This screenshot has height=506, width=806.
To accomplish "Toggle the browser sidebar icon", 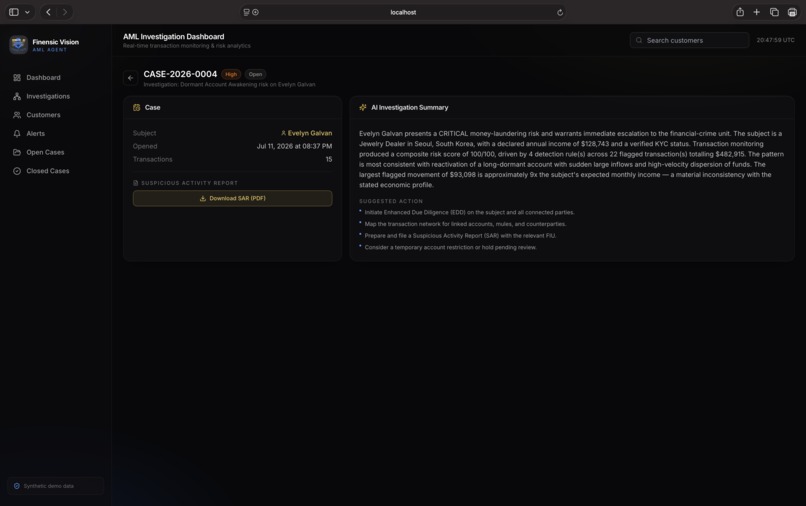I will [x=14, y=12].
